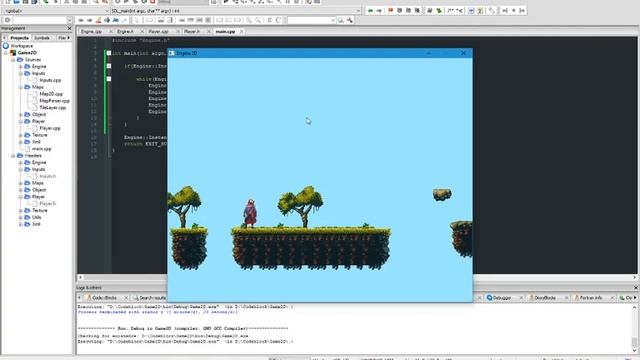Select Inputs.cpp in the project tree

(x=50, y=80)
